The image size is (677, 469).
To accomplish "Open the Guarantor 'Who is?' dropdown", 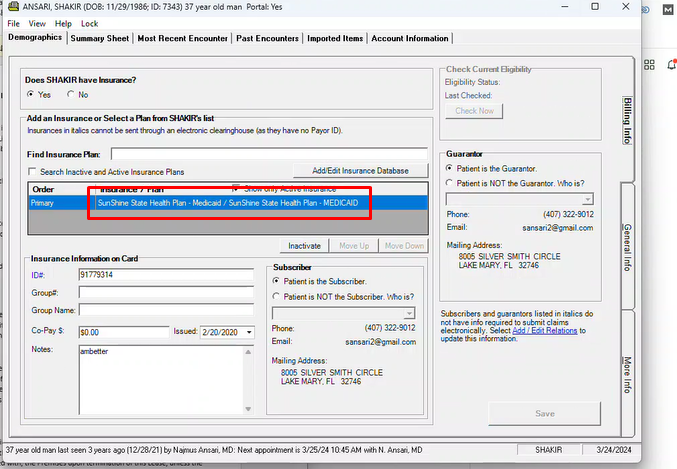I will (587, 199).
